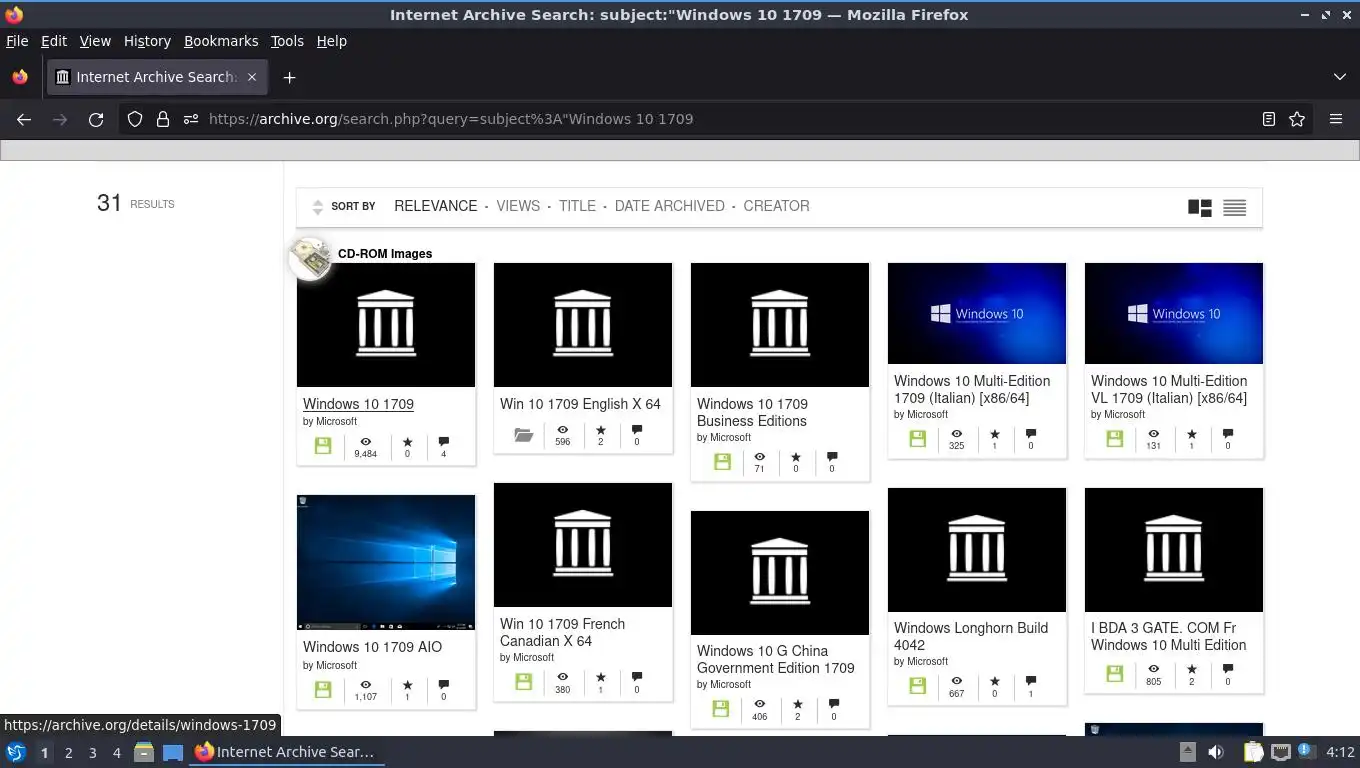Image resolution: width=1360 pixels, height=768 pixels.
Task: Open the History menu
Action: (147, 41)
